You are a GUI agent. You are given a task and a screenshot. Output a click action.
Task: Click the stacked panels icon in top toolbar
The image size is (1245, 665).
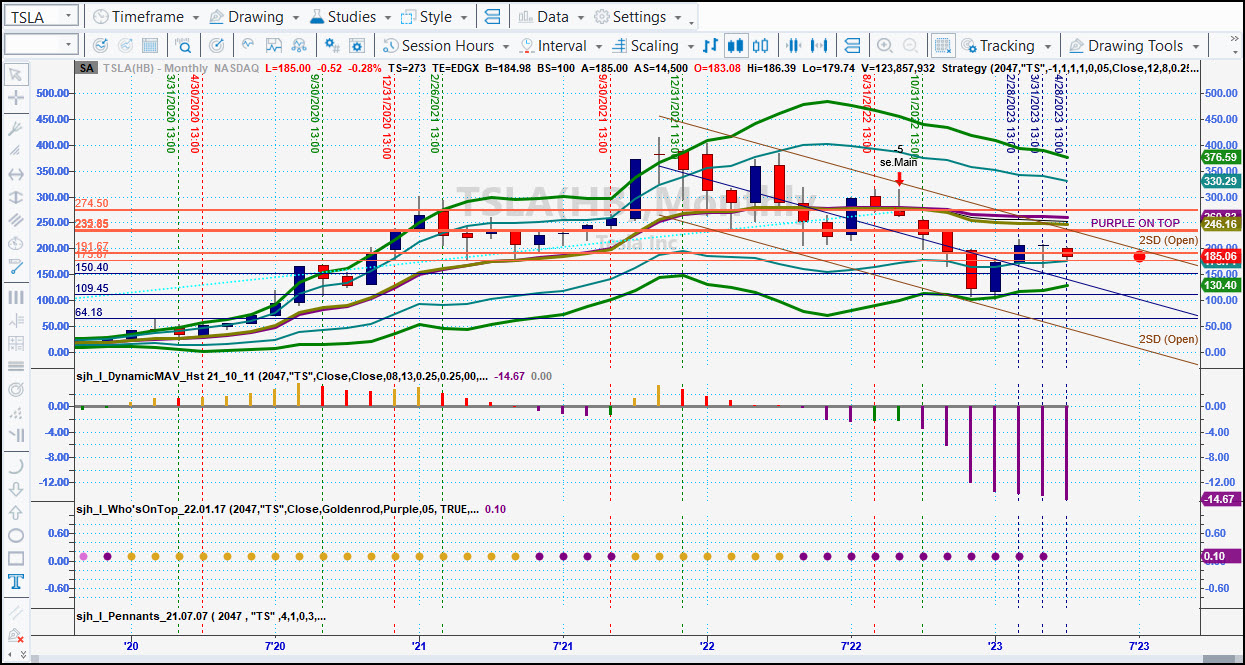pyautogui.click(x=492, y=17)
